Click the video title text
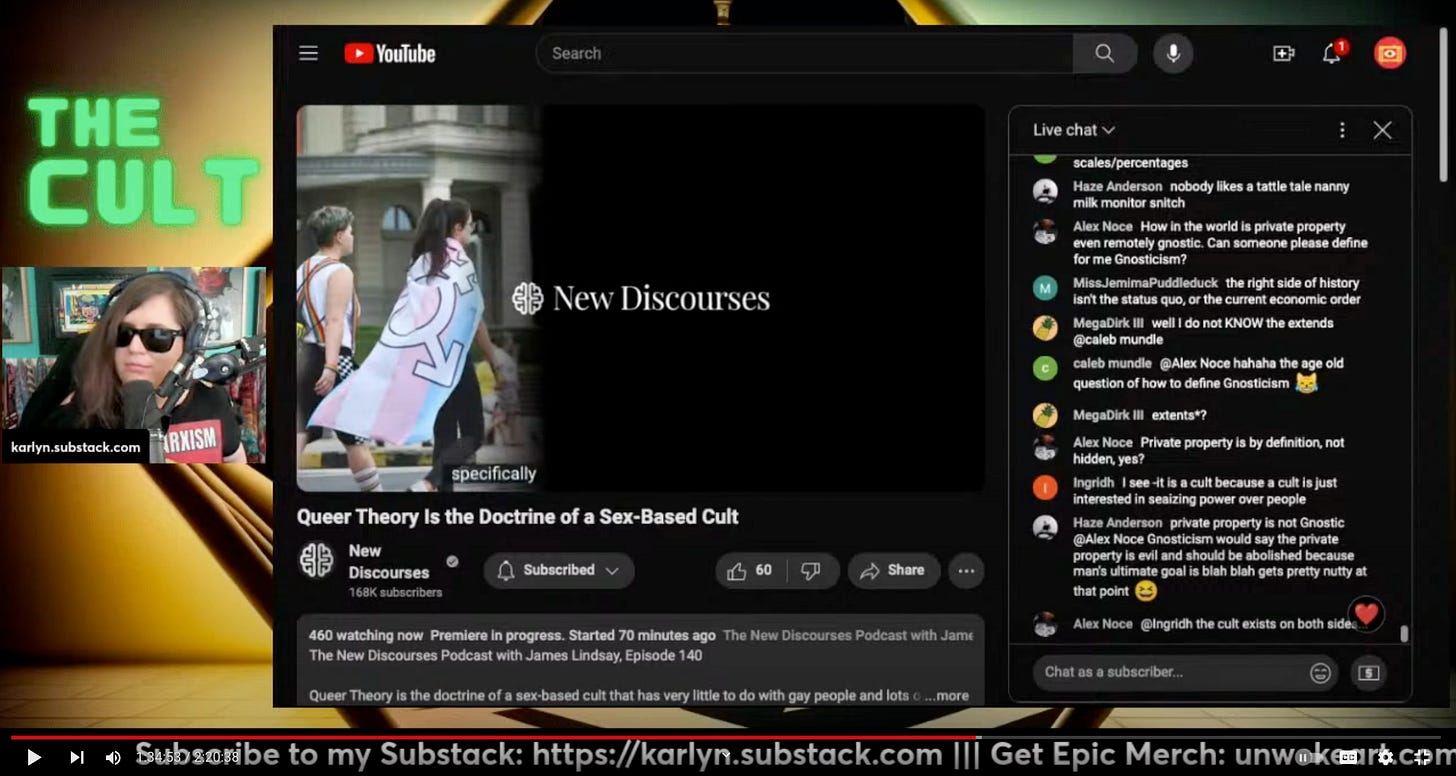Image resolution: width=1456 pixels, height=776 pixels. tap(517, 517)
